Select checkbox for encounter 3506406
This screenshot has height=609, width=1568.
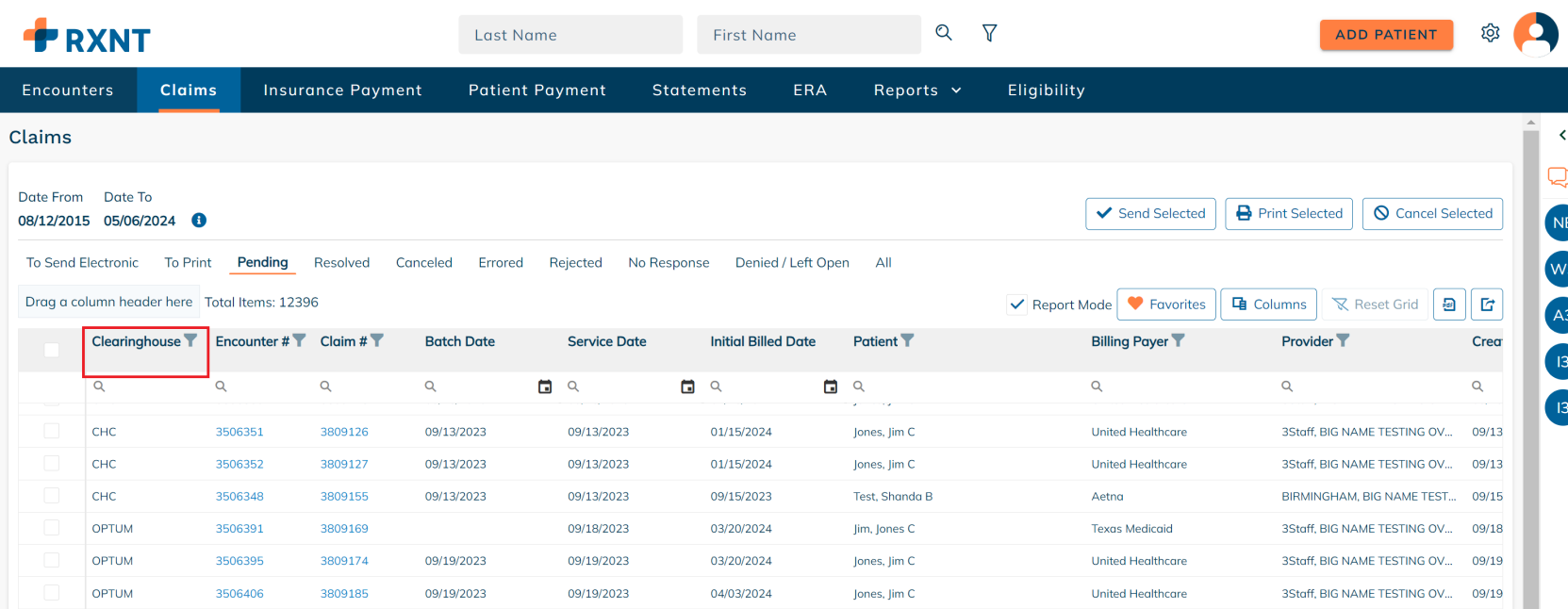click(x=52, y=593)
